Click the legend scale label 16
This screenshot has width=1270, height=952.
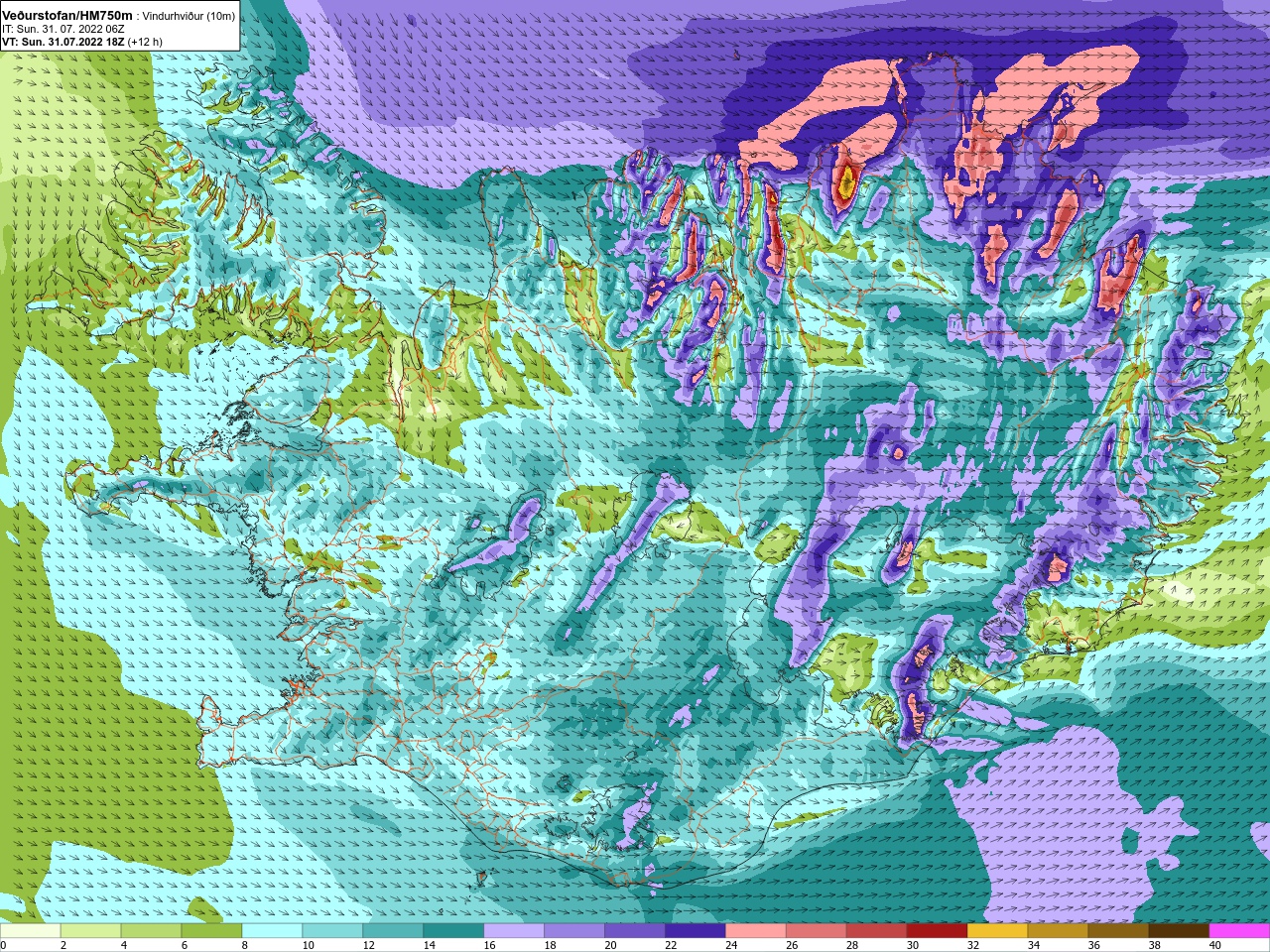pyautogui.click(x=490, y=945)
